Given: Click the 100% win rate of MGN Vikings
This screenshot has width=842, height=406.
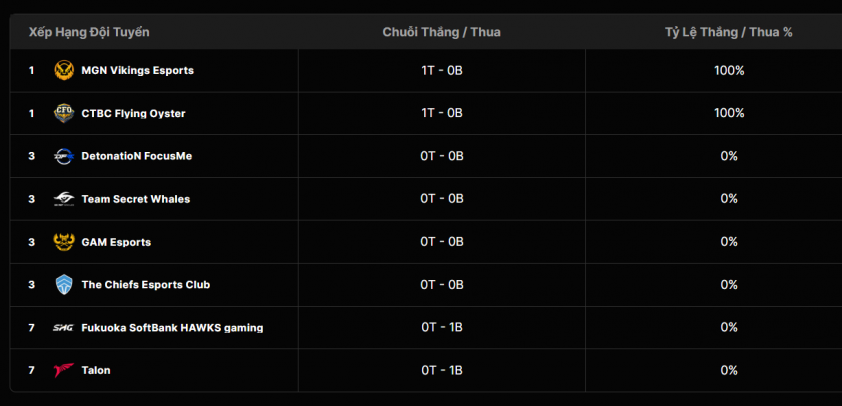Looking at the screenshot, I should pos(729,71).
